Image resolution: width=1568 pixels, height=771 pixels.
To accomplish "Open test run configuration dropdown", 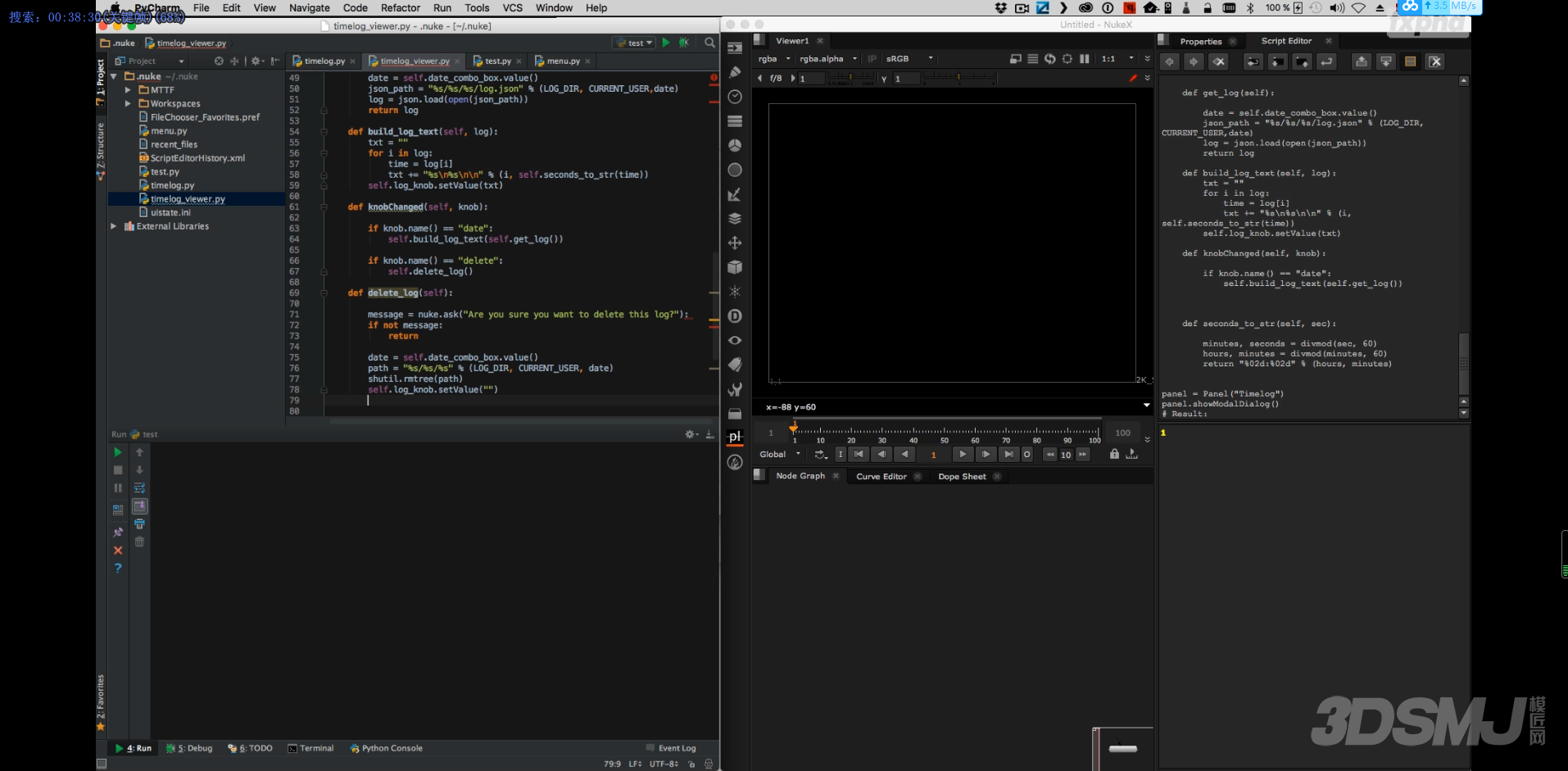I will (636, 43).
